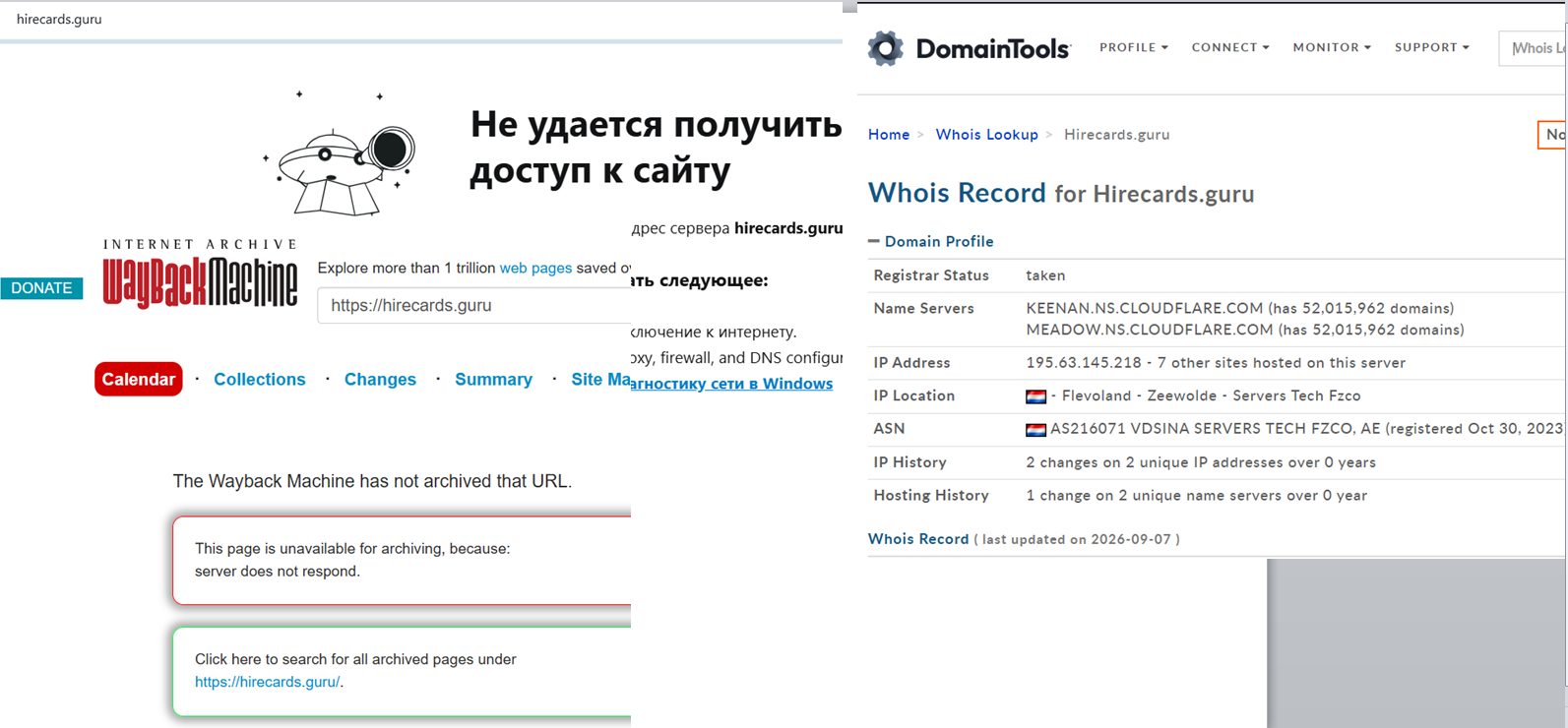
Task: Click the DomainTools gear logo icon
Action: point(885,48)
